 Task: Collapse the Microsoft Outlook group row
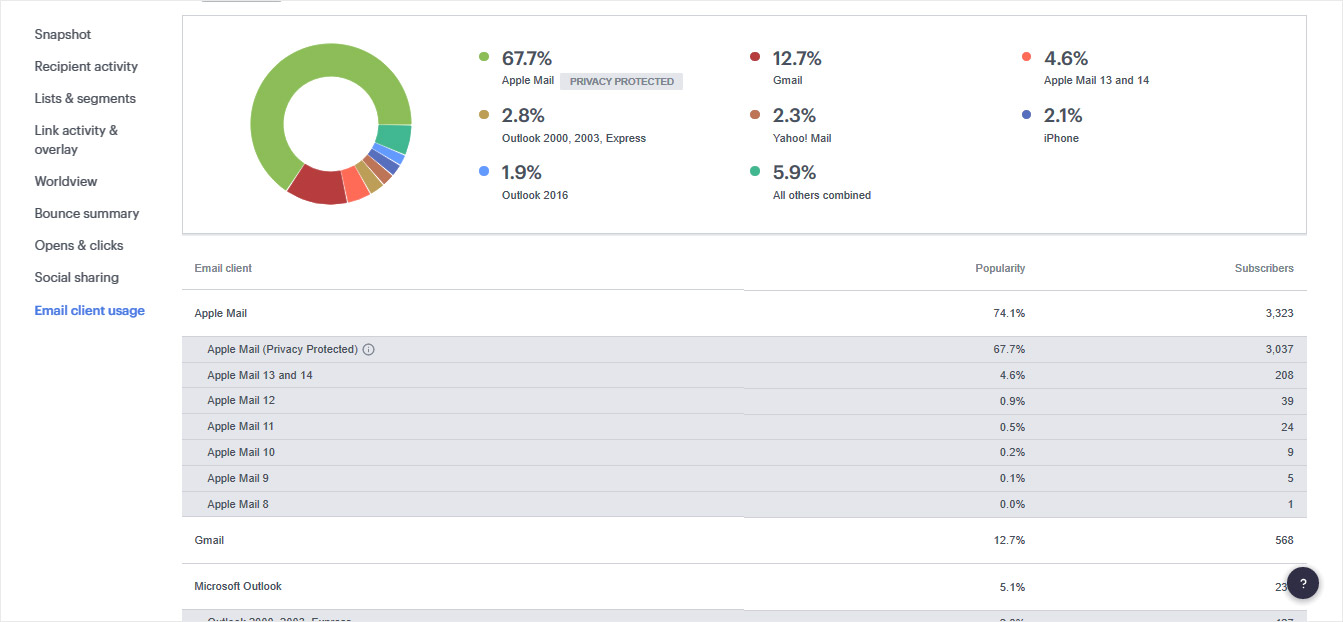[x=744, y=586]
